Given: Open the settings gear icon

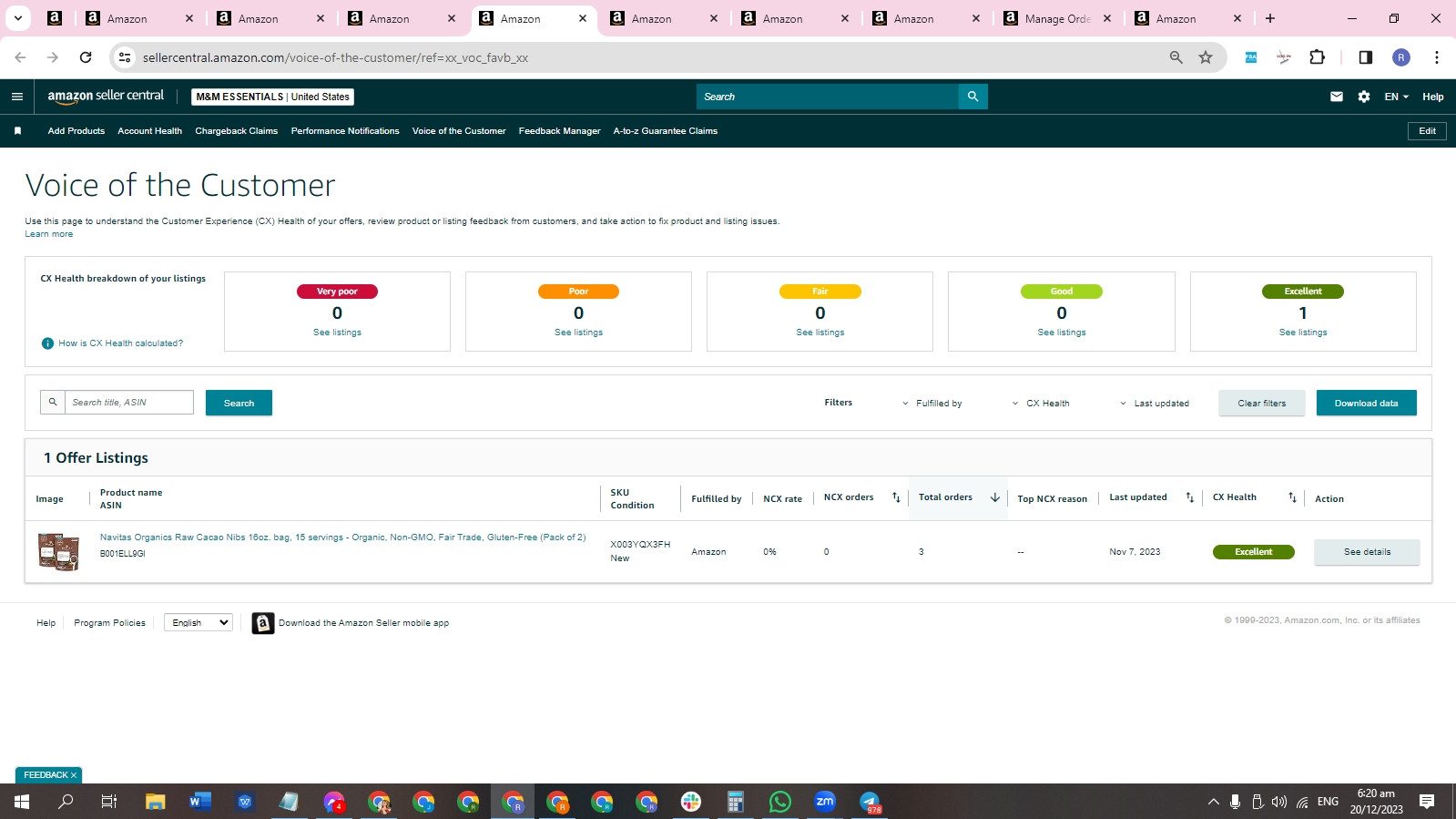Looking at the screenshot, I should [x=1364, y=97].
